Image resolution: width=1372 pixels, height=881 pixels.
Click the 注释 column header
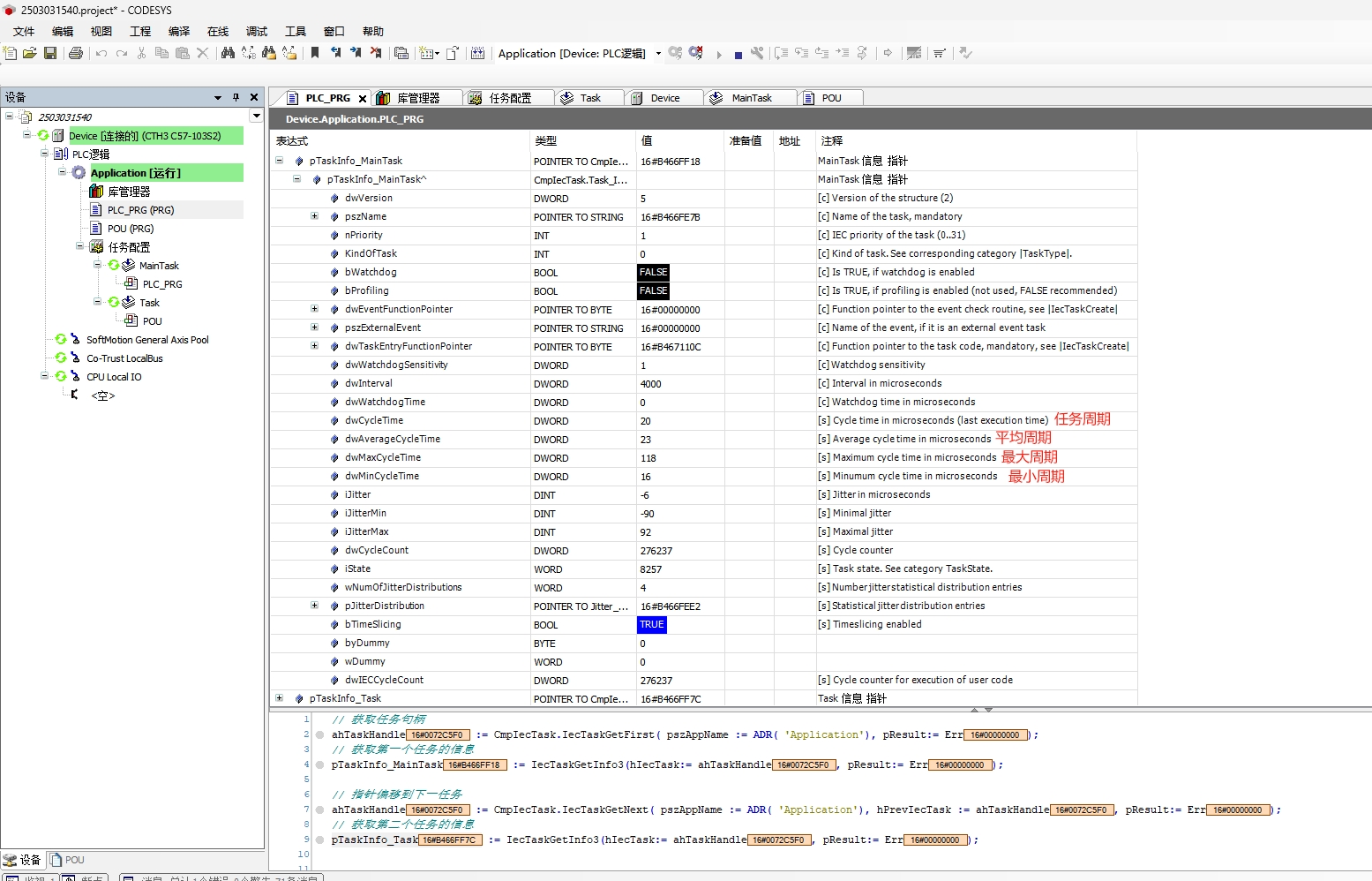point(832,141)
